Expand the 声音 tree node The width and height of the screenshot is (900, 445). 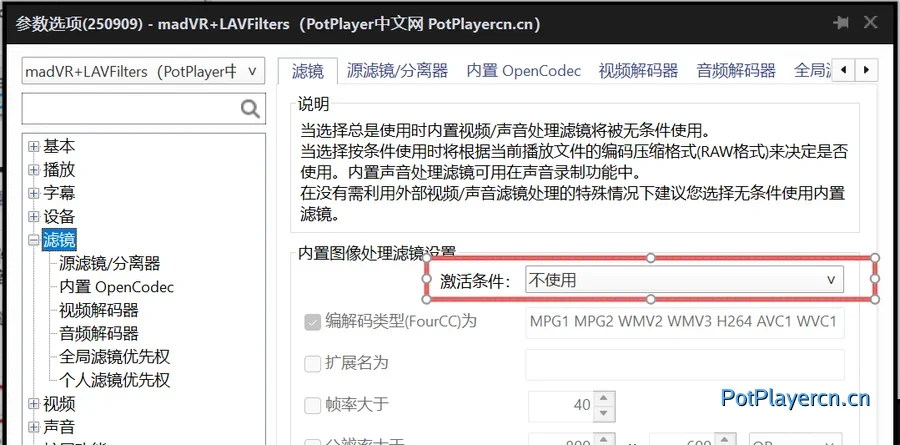34,428
